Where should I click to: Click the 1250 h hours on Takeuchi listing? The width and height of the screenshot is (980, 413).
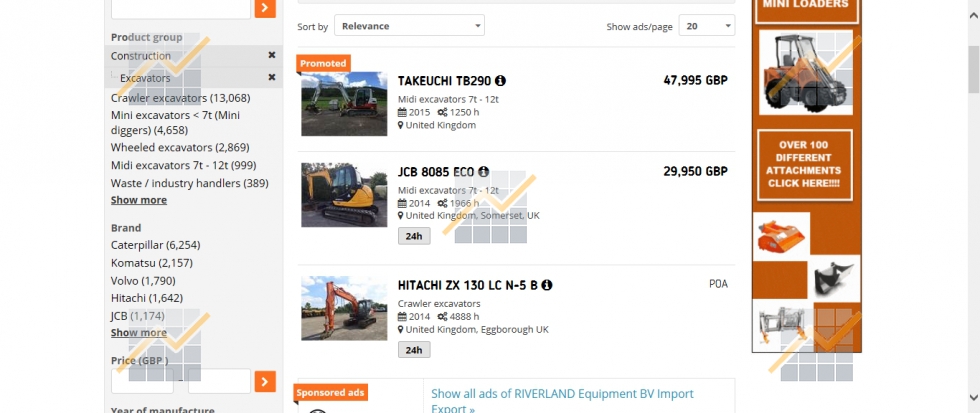click(464, 112)
